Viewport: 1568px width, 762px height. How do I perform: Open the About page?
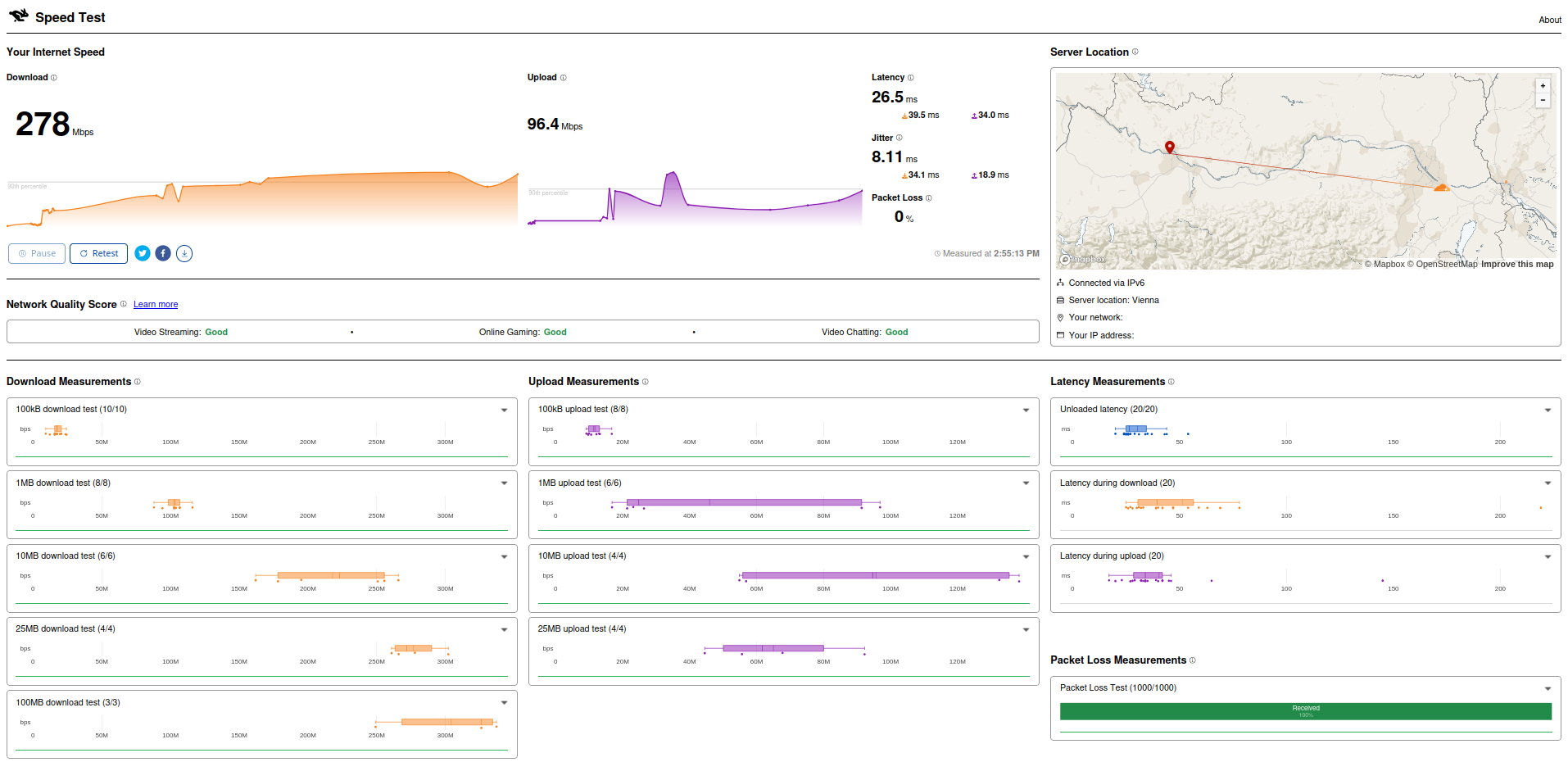tap(1549, 20)
